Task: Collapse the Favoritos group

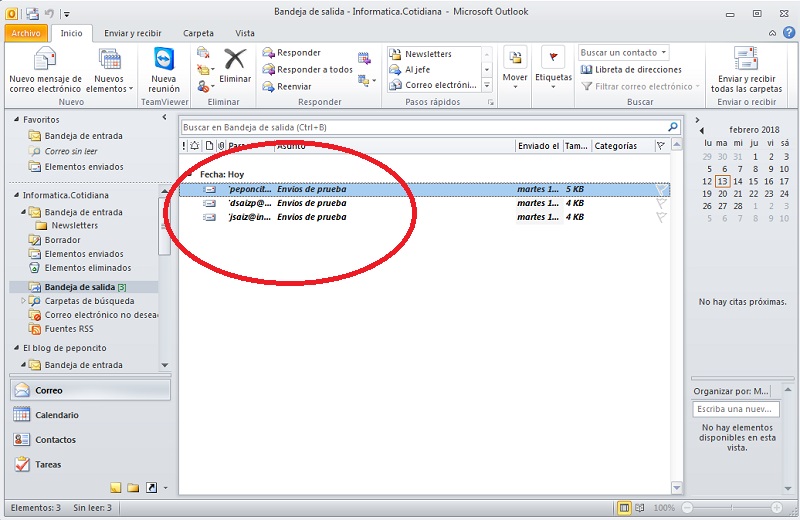Action: pyautogui.click(x=16, y=119)
